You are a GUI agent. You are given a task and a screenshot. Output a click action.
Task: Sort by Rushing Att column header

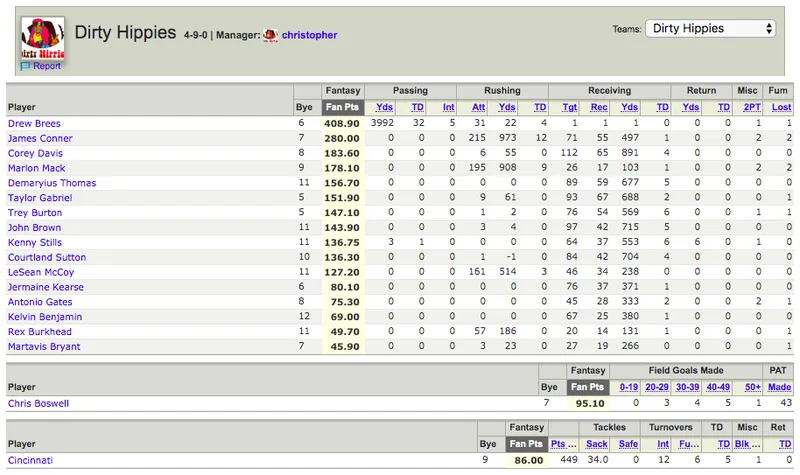[x=478, y=107]
